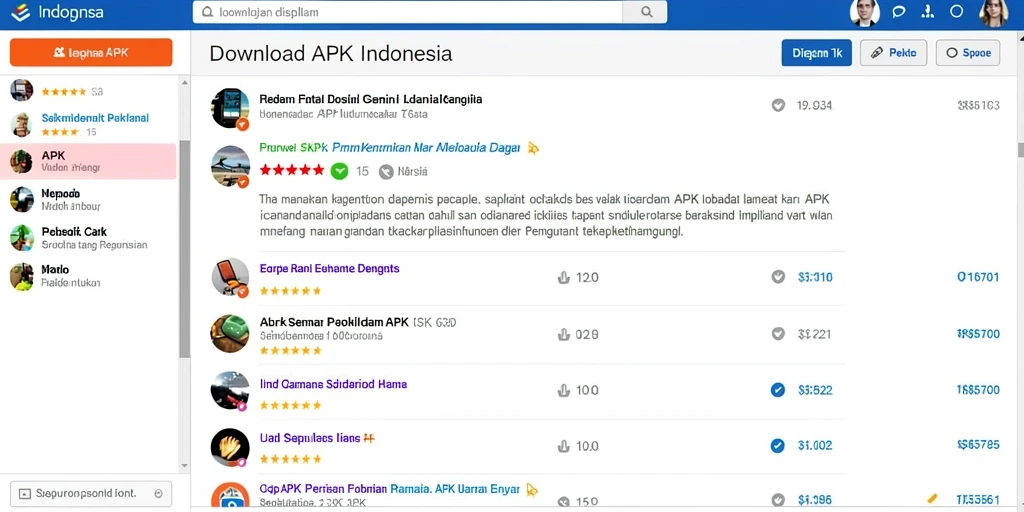Click the sidebar scrollbar thumb
Image resolution: width=1024 pixels, height=512 pixels.
coord(184,248)
